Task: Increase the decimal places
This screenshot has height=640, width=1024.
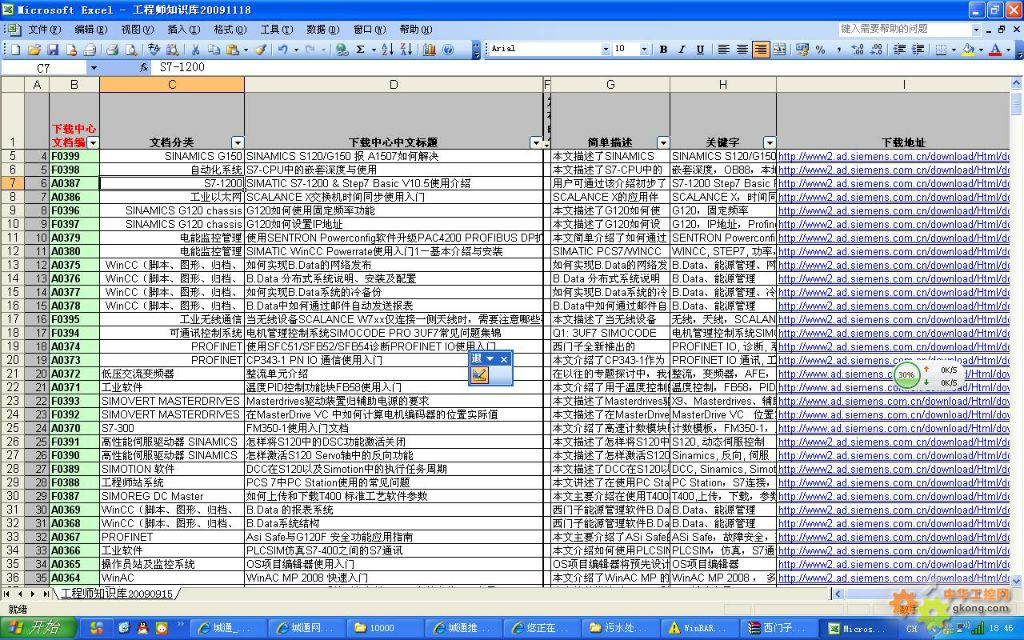Action: coord(857,49)
